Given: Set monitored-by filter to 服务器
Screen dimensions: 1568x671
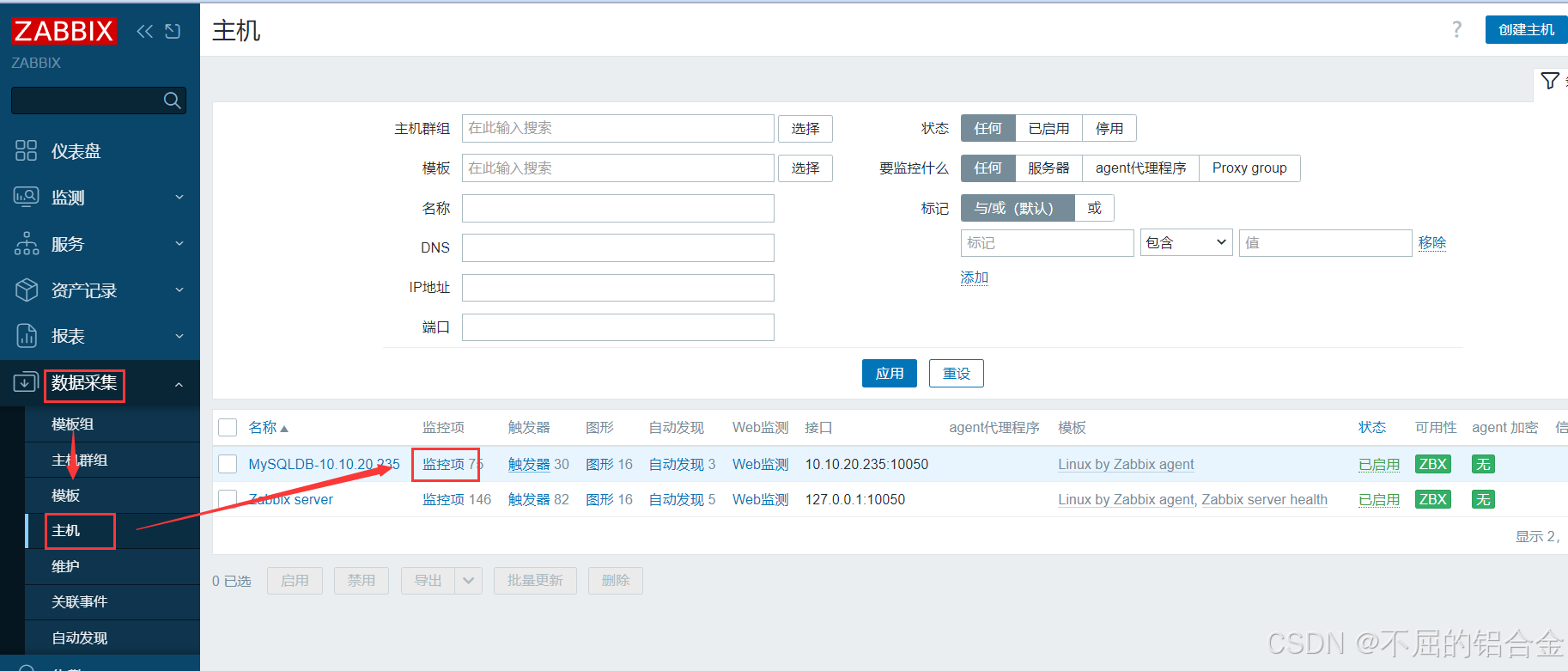Looking at the screenshot, I should [1048, 168].
